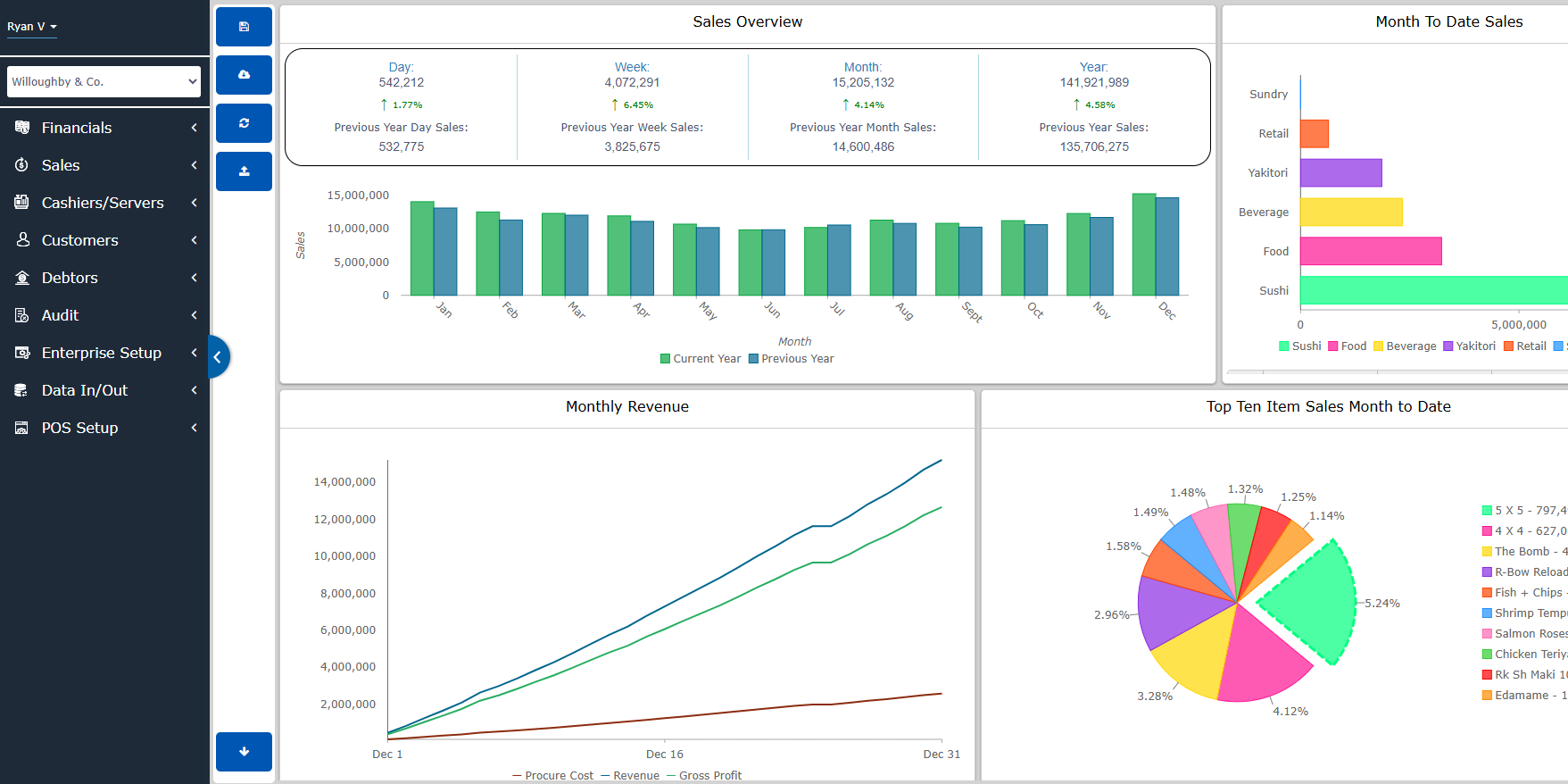The image size is (1568, 784).
Task: Click the Month sales value 15,205,132
Action: click(x=863, y=82)
